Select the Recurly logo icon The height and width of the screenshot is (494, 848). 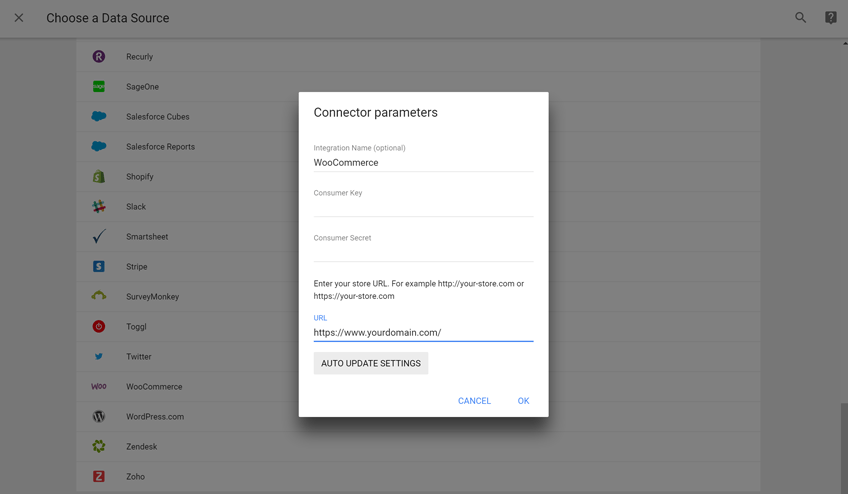[98, 56]
